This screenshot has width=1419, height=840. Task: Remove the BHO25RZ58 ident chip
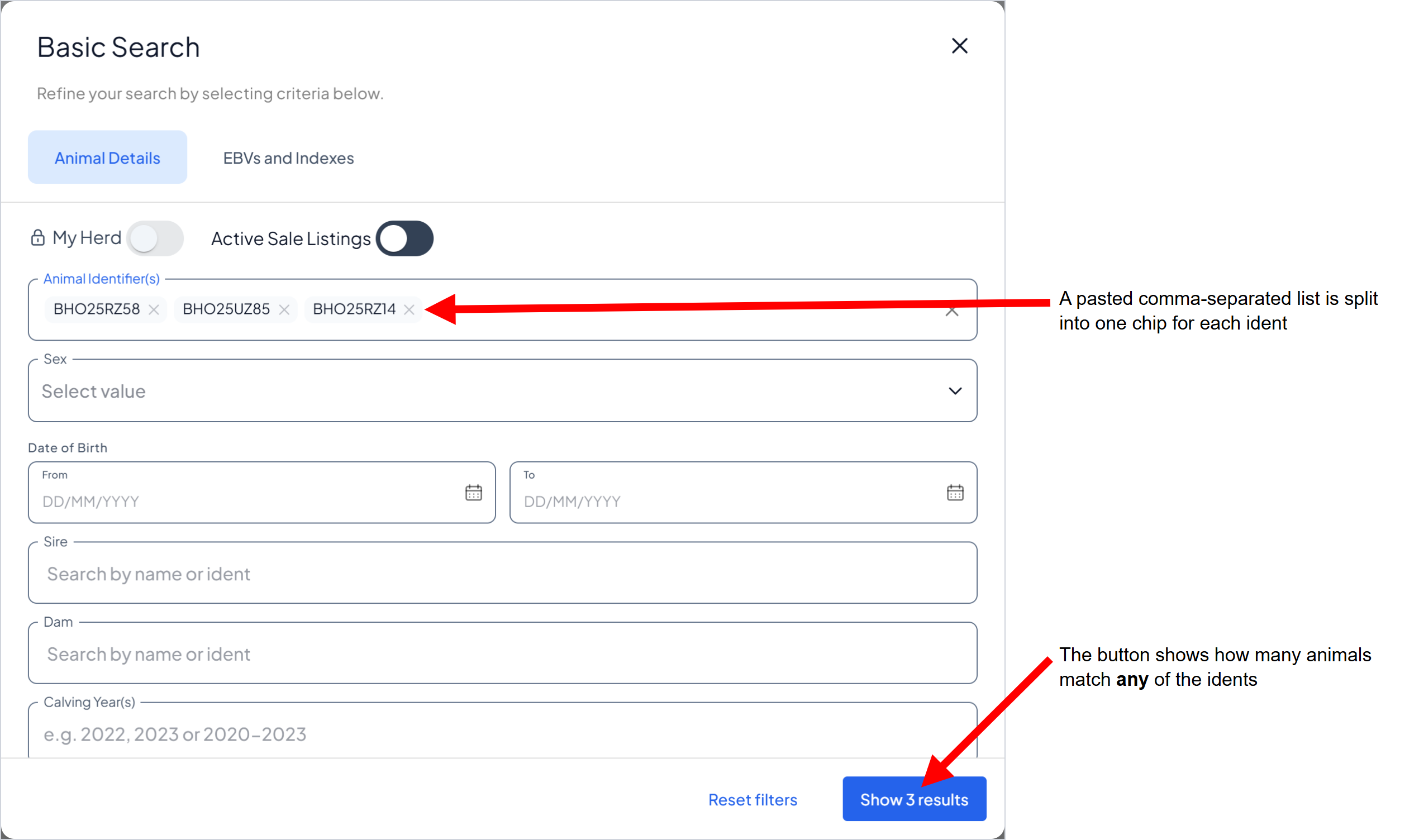click(x=154, y=309)
